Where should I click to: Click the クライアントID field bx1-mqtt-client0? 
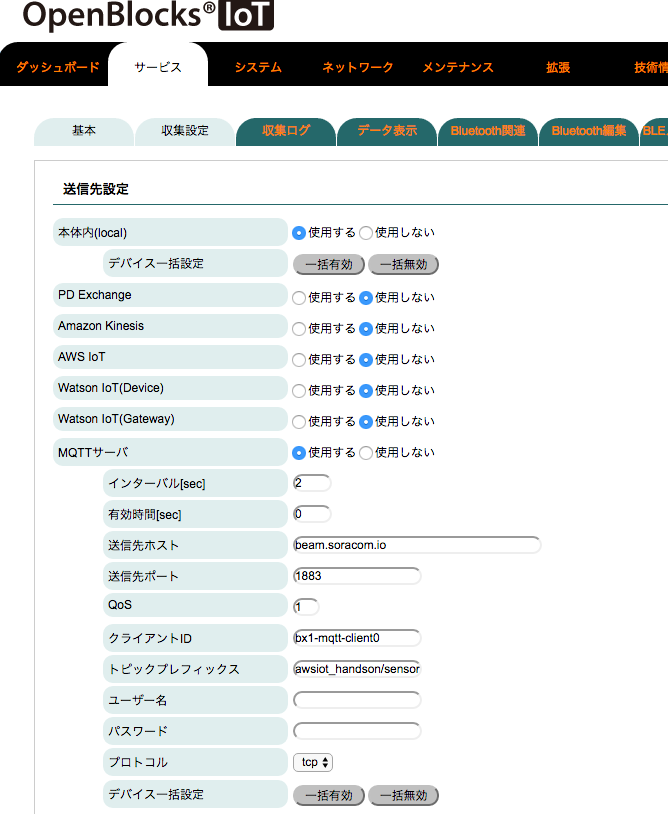pyautogui.click(x=357, y=638)
